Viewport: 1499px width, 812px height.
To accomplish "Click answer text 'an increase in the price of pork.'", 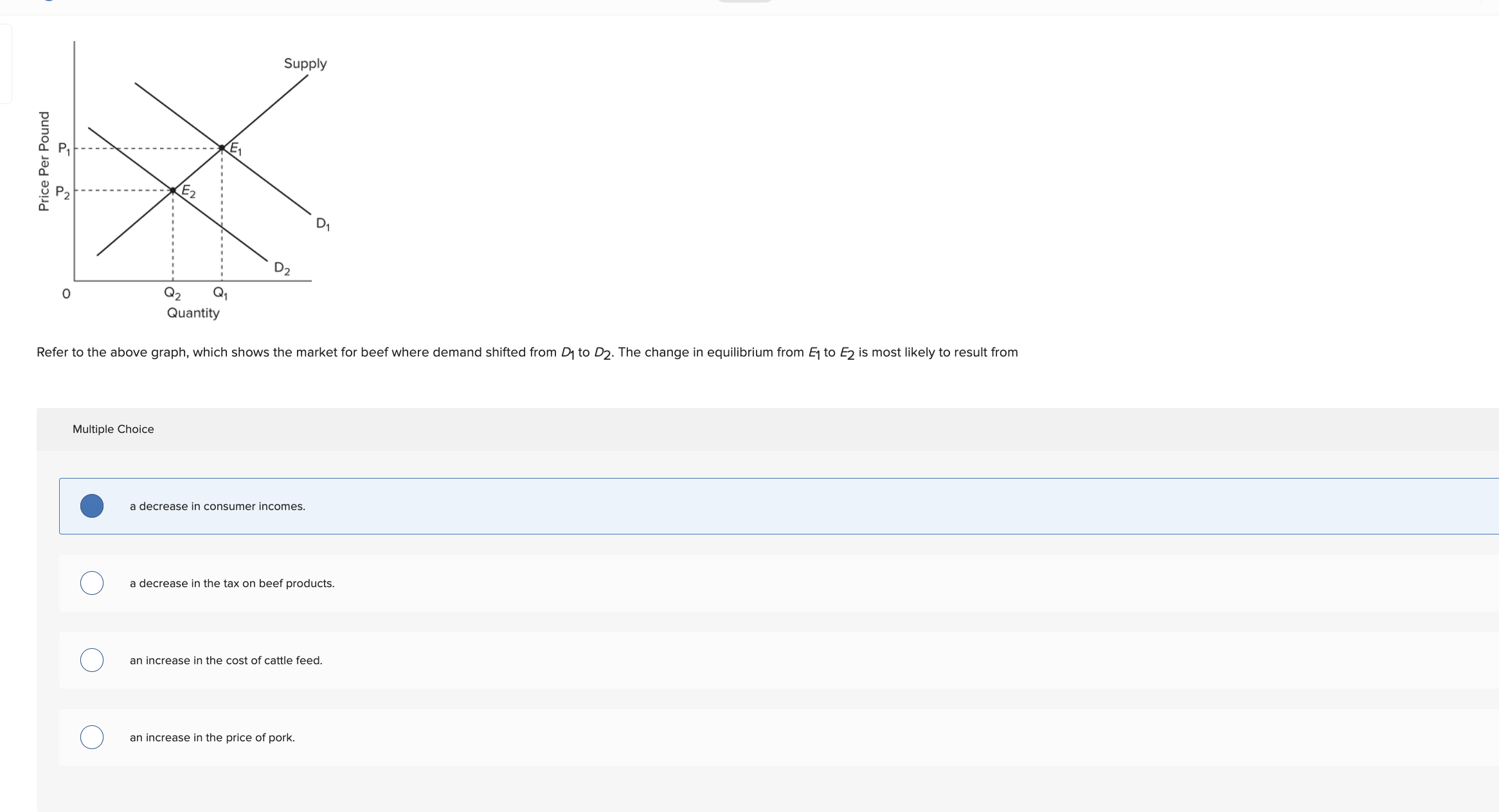I will [212, 737].
